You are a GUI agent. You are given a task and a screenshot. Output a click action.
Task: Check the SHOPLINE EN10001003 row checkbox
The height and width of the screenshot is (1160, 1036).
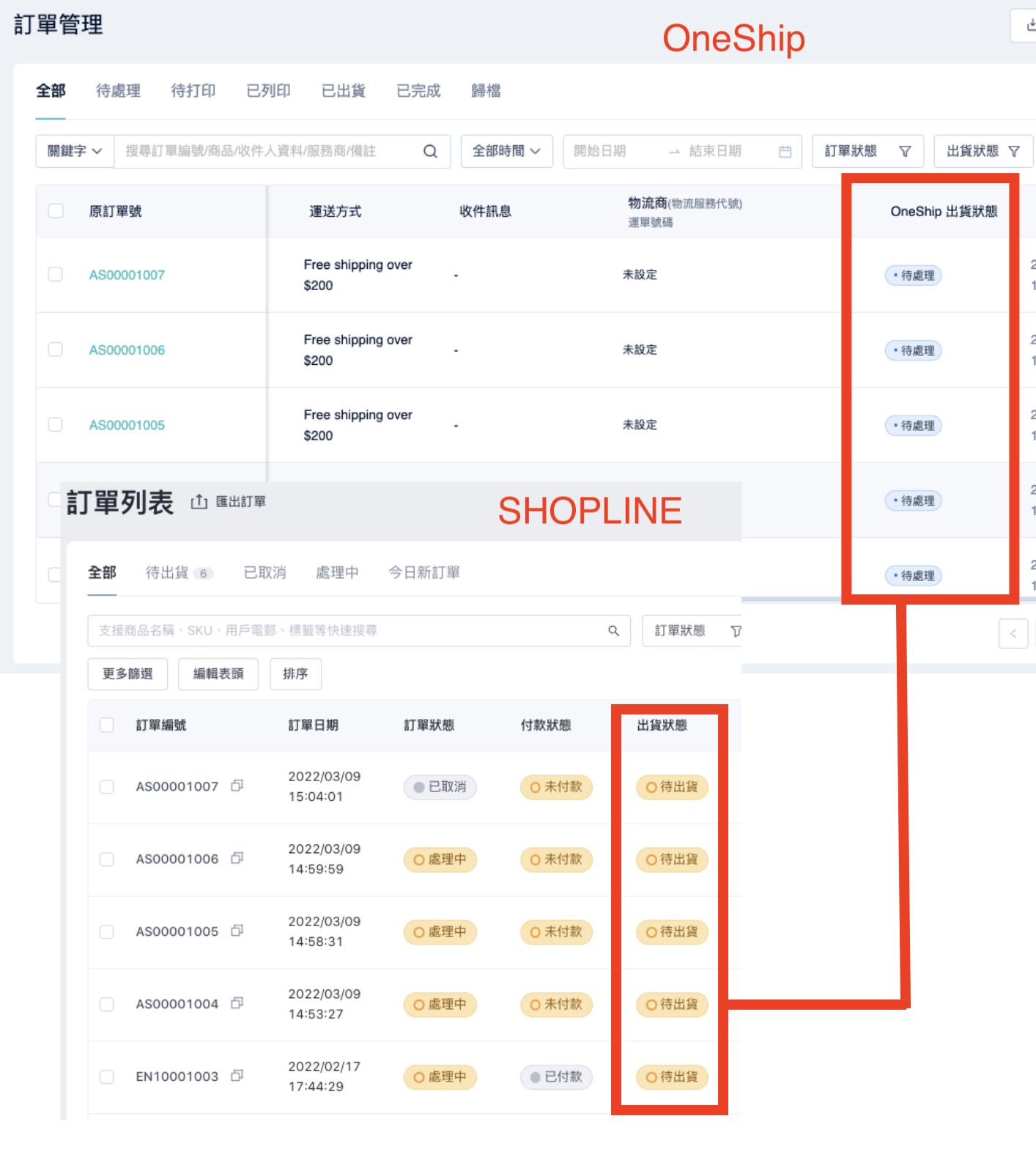coord(106,1077)
